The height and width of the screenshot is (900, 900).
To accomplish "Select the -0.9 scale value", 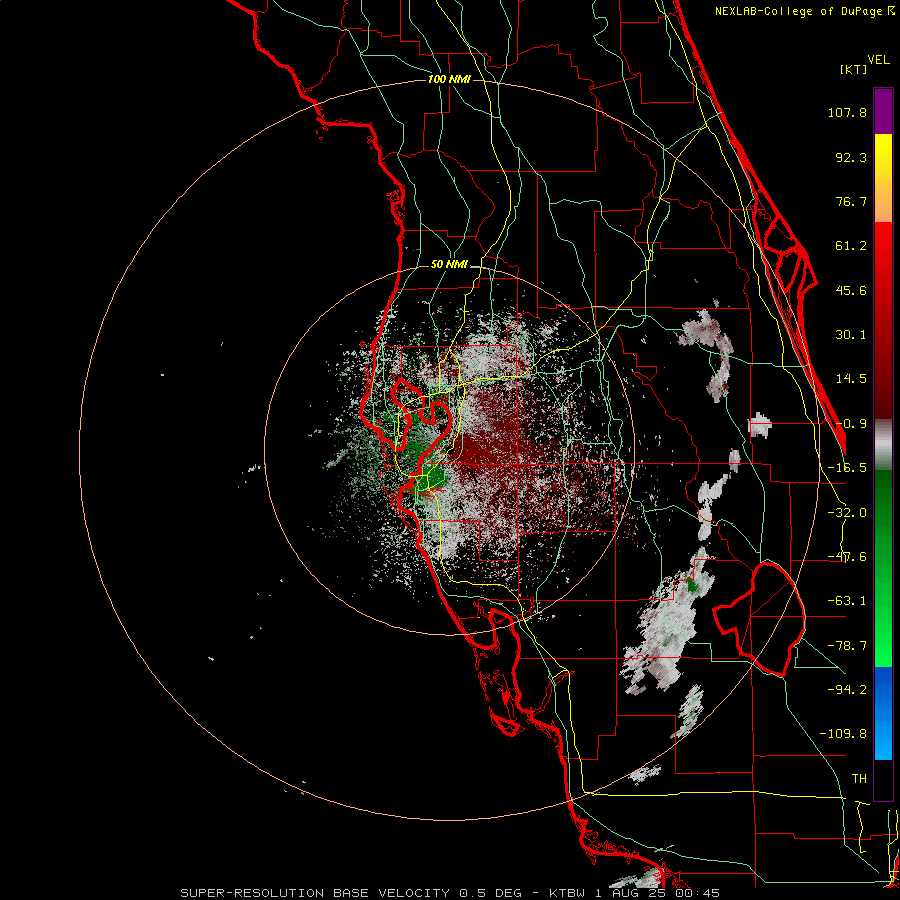I will pos(851,424).
